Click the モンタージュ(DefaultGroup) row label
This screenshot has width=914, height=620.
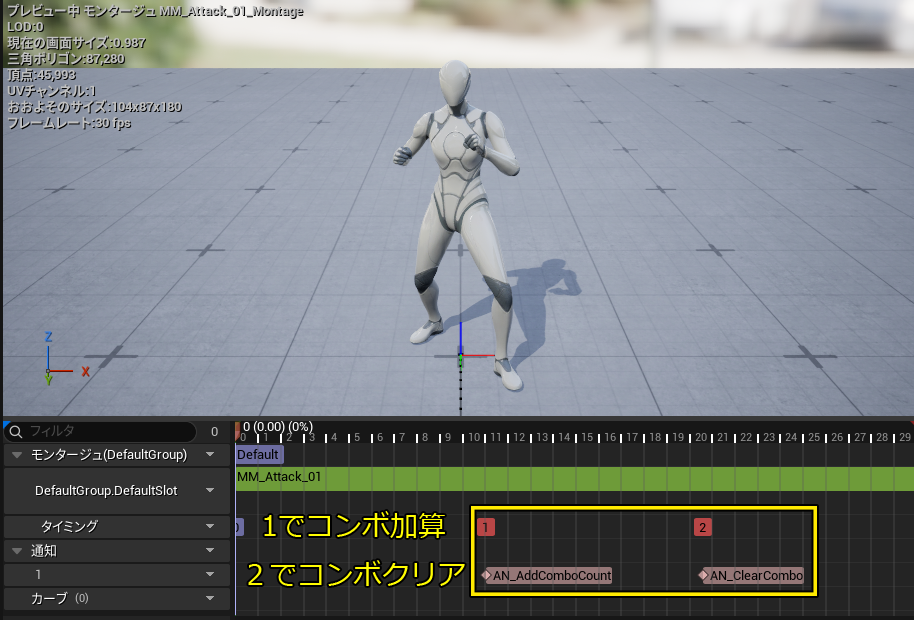pyautogui.click(x=109, y=455)
